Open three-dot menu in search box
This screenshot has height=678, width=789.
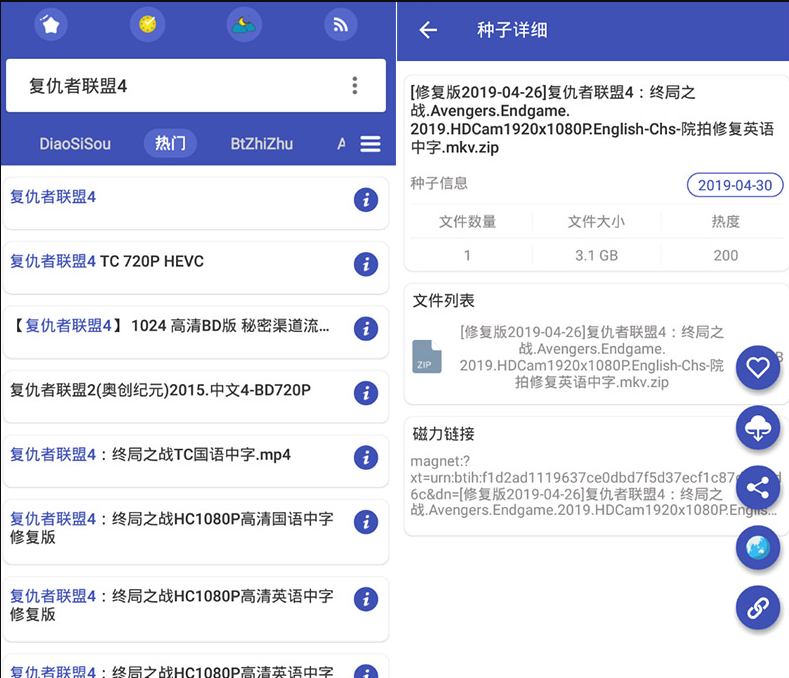[x=355, y=86]
